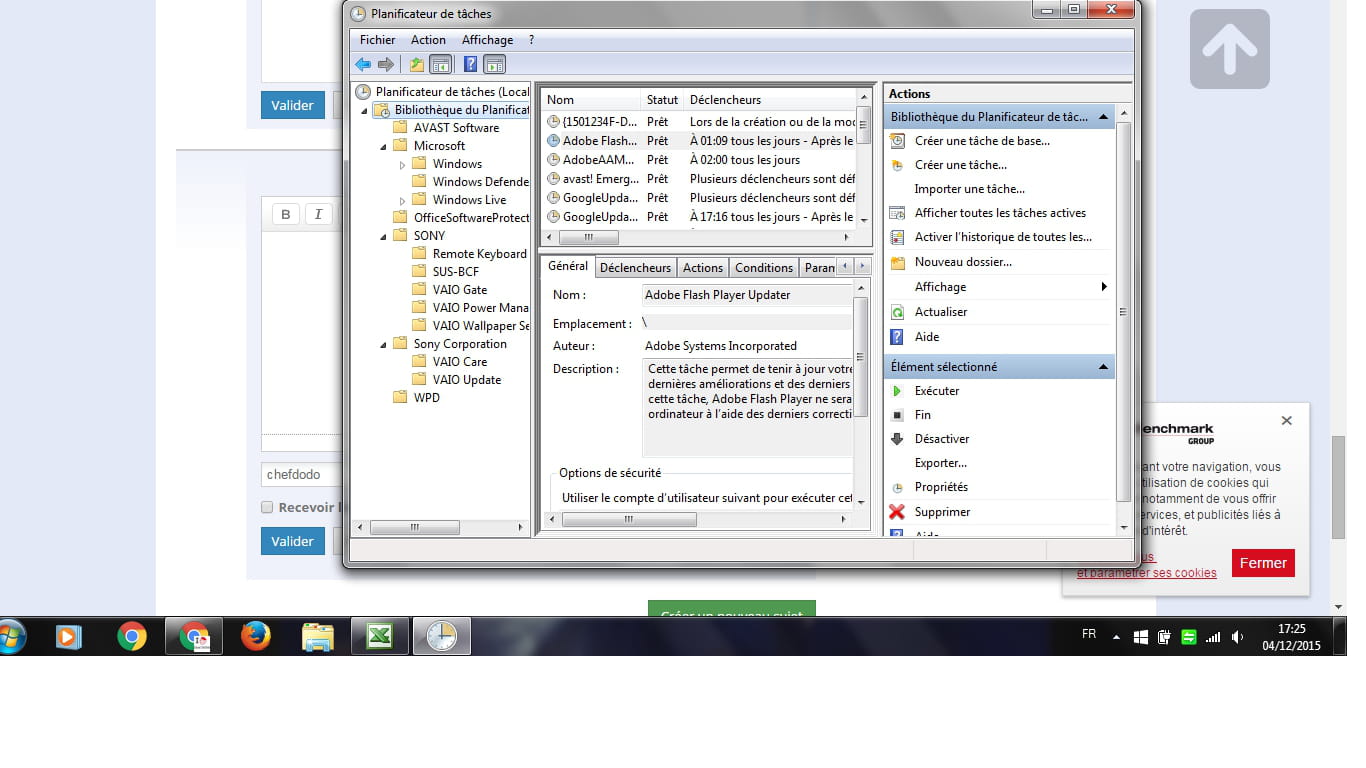The width and height of the screenshot is (1366, 768).
Task: Open the Affichage submenu arrow in Actions
Action: click(1104, 287)
